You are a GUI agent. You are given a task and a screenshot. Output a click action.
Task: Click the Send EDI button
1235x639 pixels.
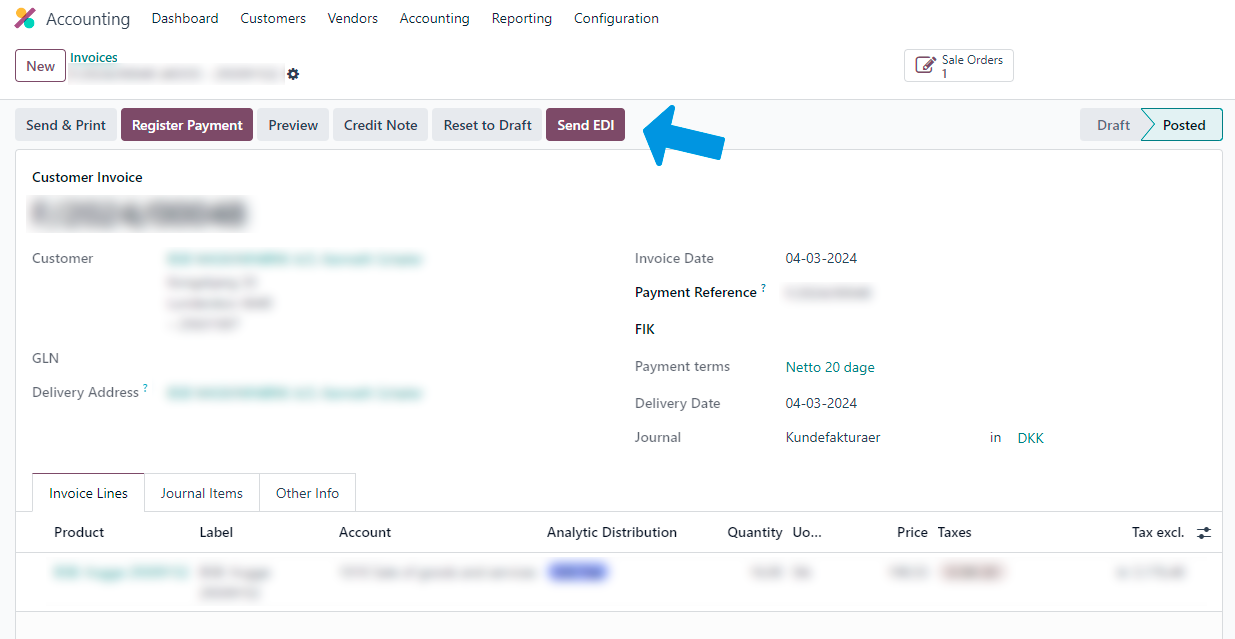coord(585,125)
